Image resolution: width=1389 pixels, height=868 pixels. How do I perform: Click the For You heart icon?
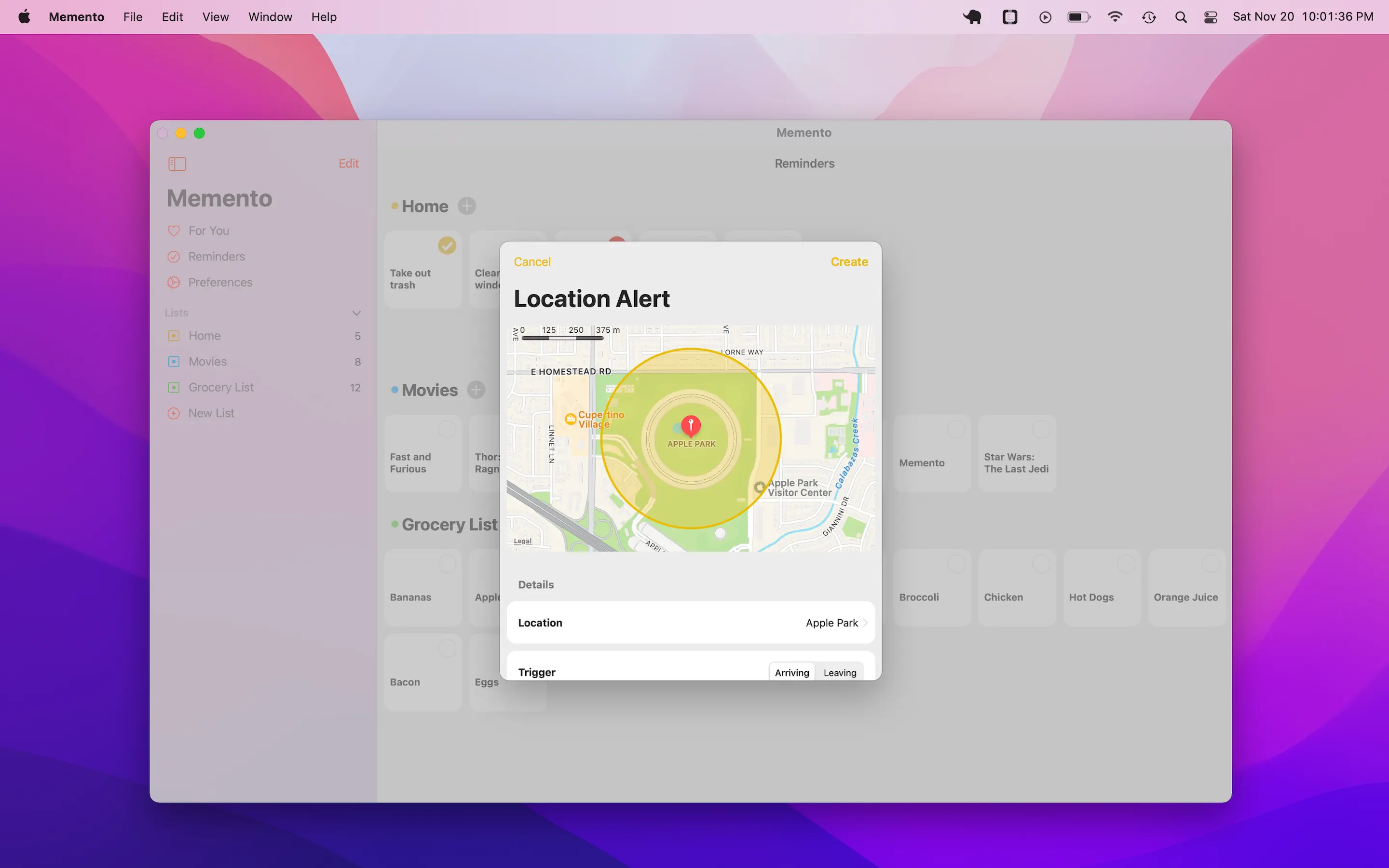(173, 231)
